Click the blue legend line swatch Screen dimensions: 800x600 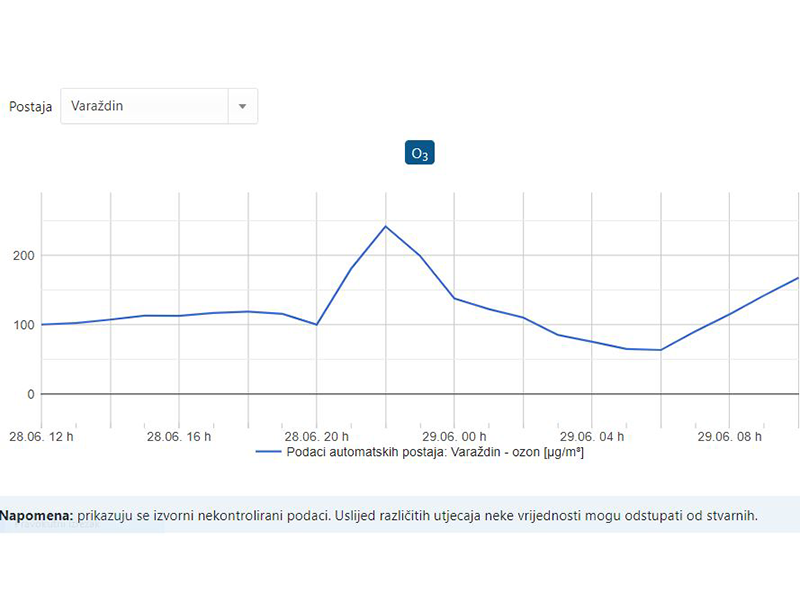268,453
